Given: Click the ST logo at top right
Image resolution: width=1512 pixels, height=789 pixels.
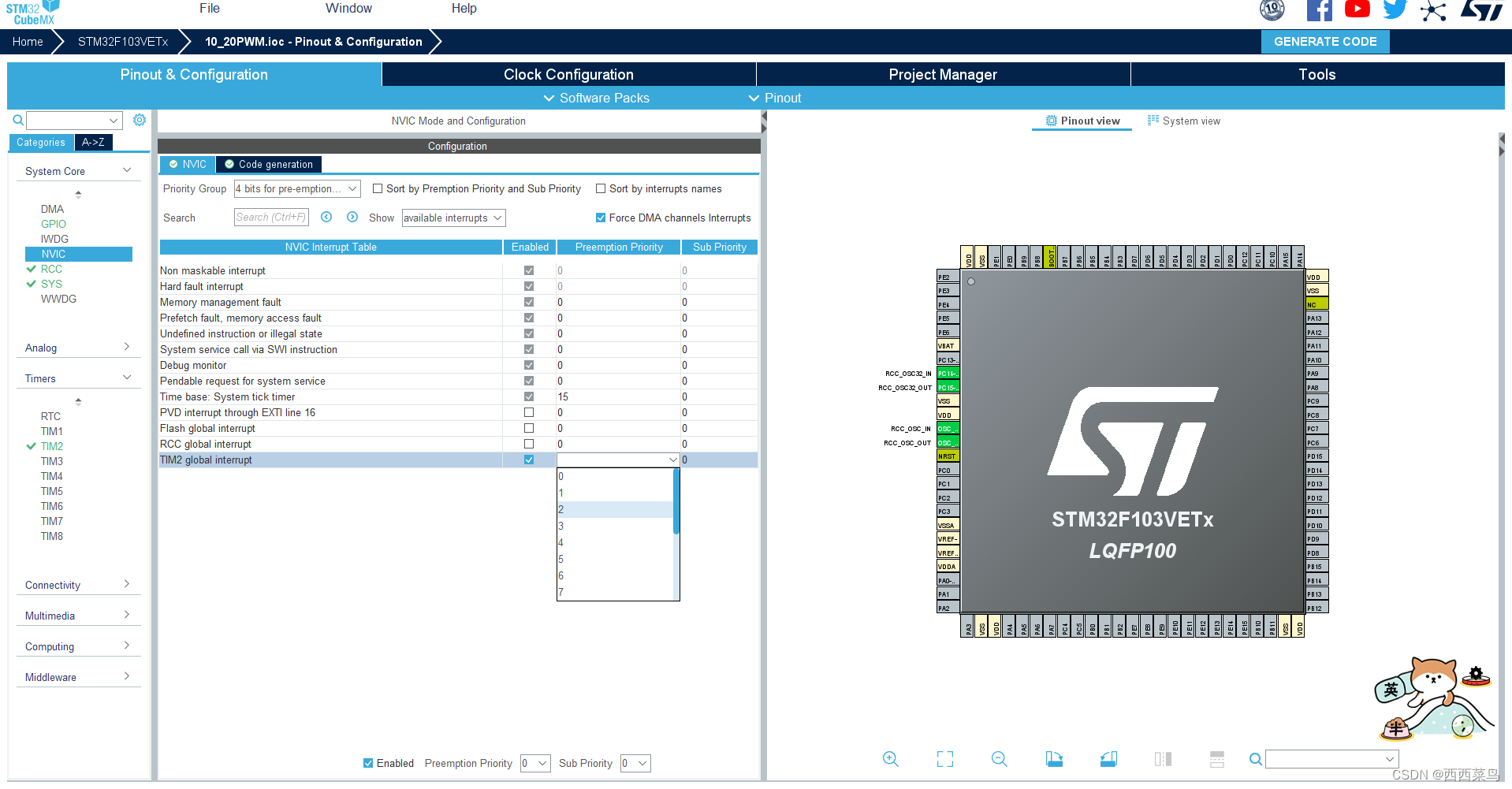Looking at the screenshot, I should click(1482, 11).
